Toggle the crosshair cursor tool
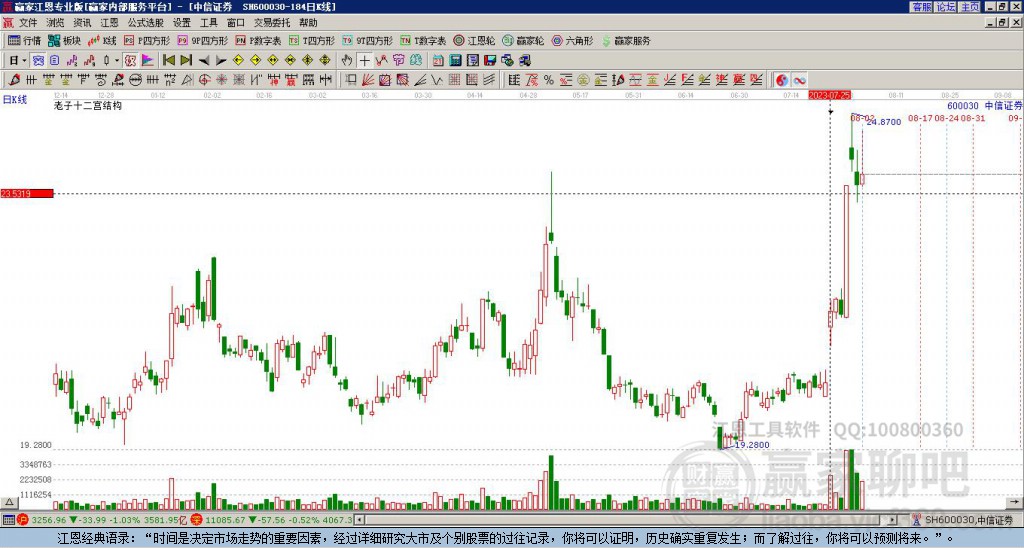 (x=364, y=61)
